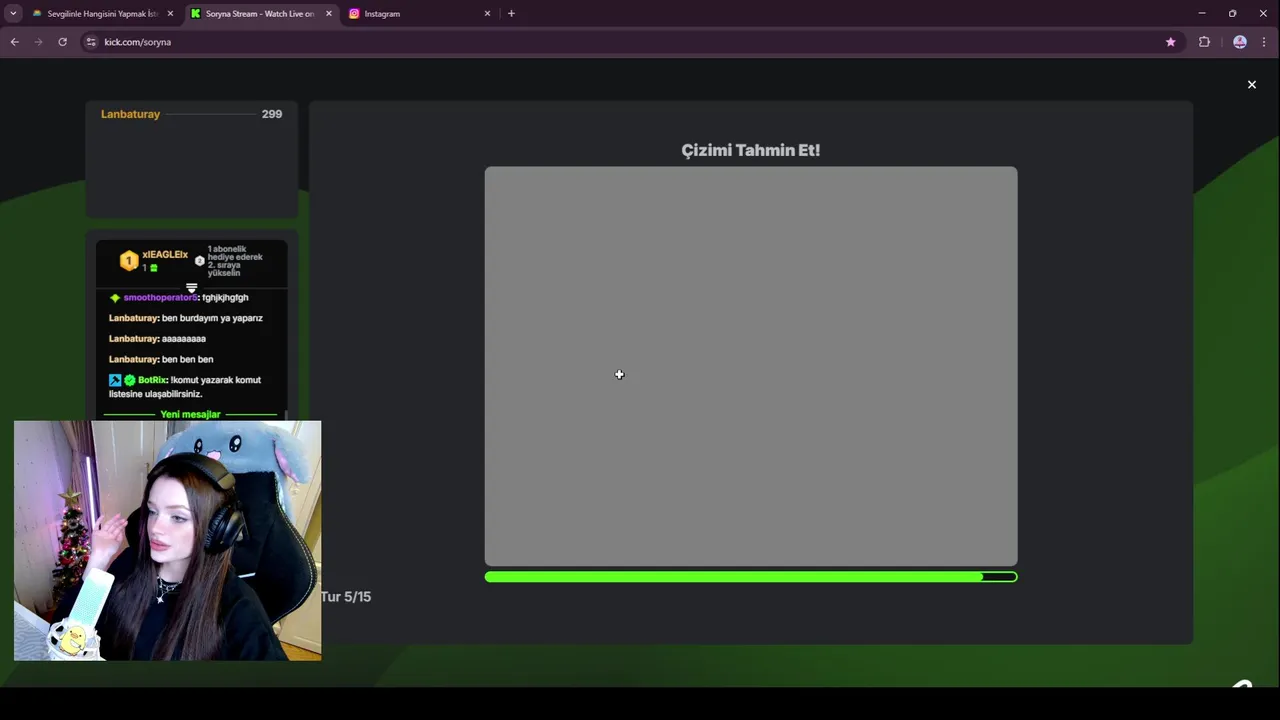The image size is (1280, 720).
Task: Click the rank 1 gold badge
Action: tap(128, 261)
